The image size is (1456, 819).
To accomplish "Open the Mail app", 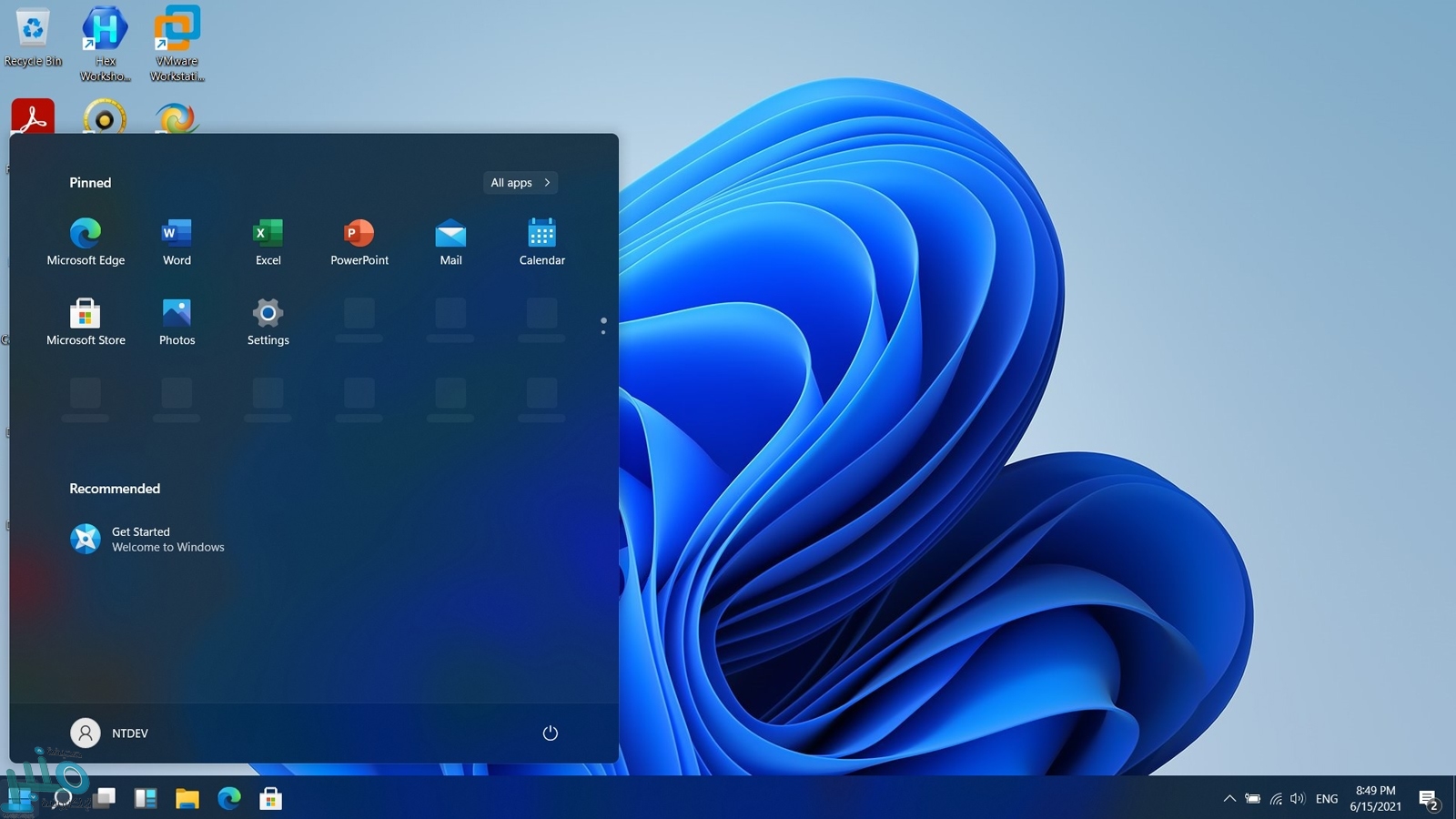I will (x=450, y=242).
